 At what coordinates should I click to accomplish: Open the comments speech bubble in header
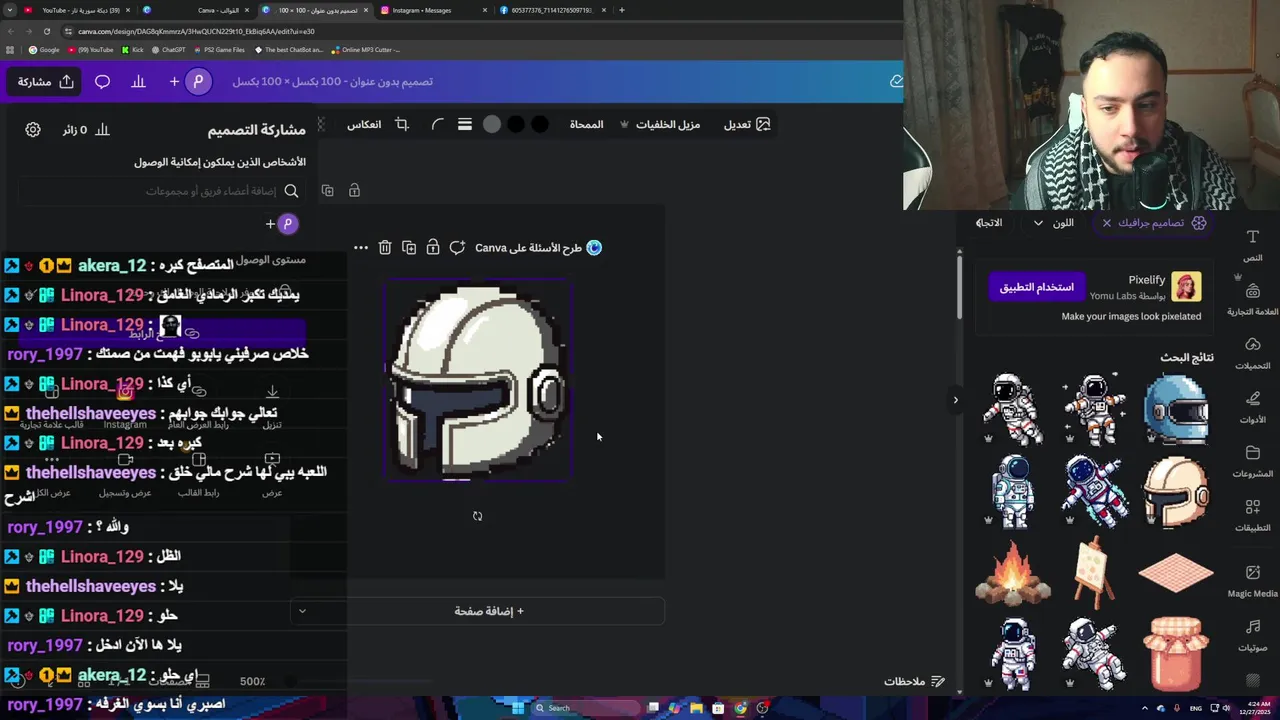click(102, 81)
